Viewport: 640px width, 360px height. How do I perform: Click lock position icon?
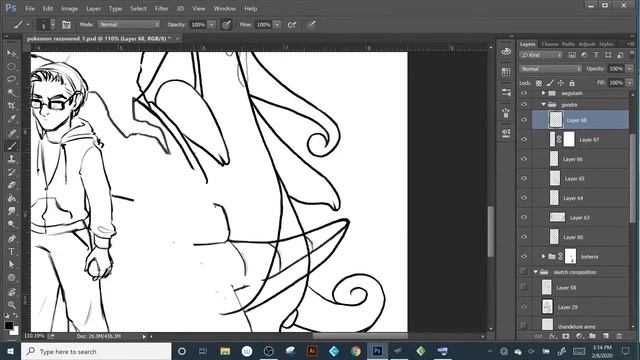(x=561, y=83)
